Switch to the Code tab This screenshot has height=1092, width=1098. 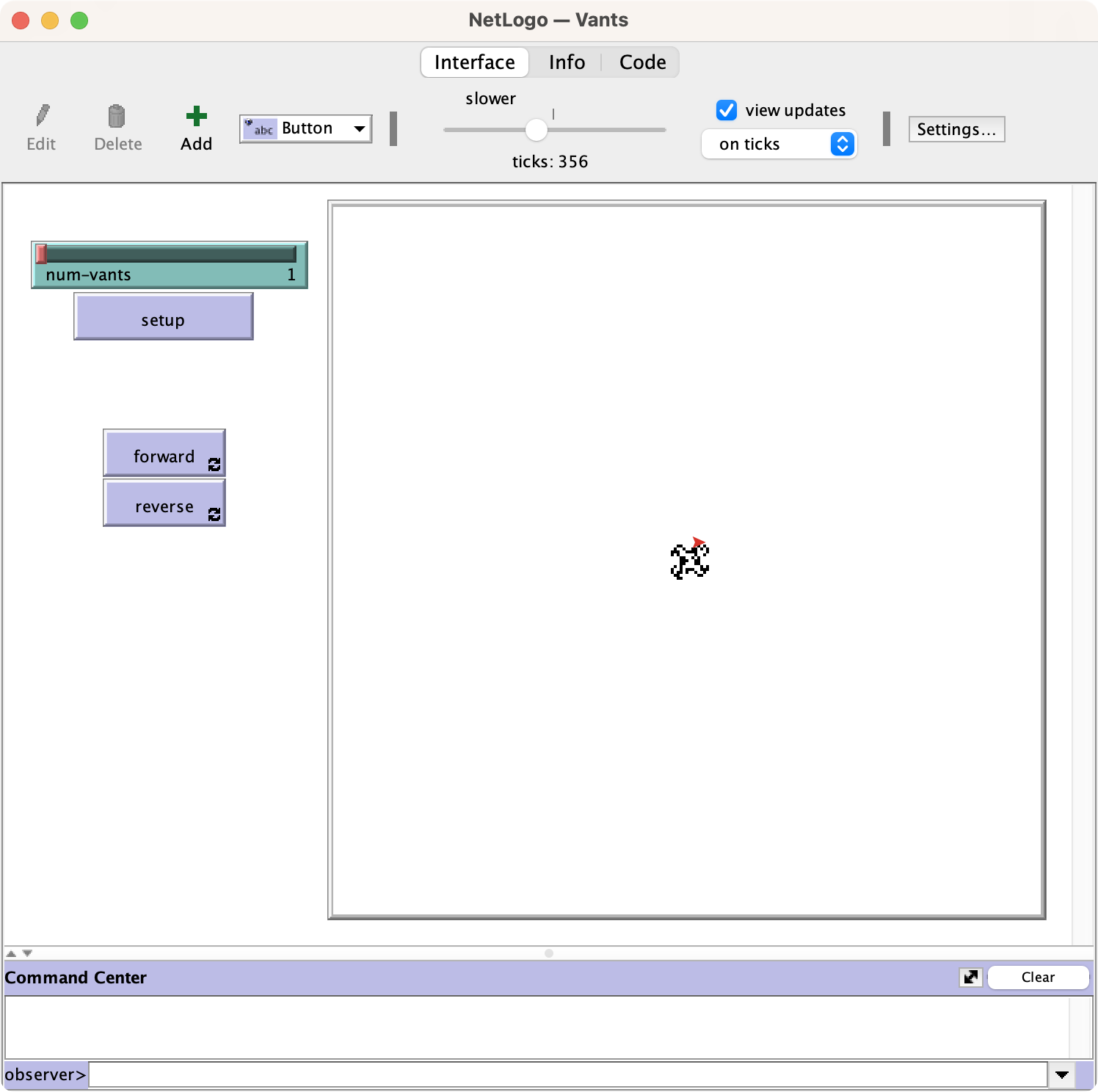tap(641, 62)
